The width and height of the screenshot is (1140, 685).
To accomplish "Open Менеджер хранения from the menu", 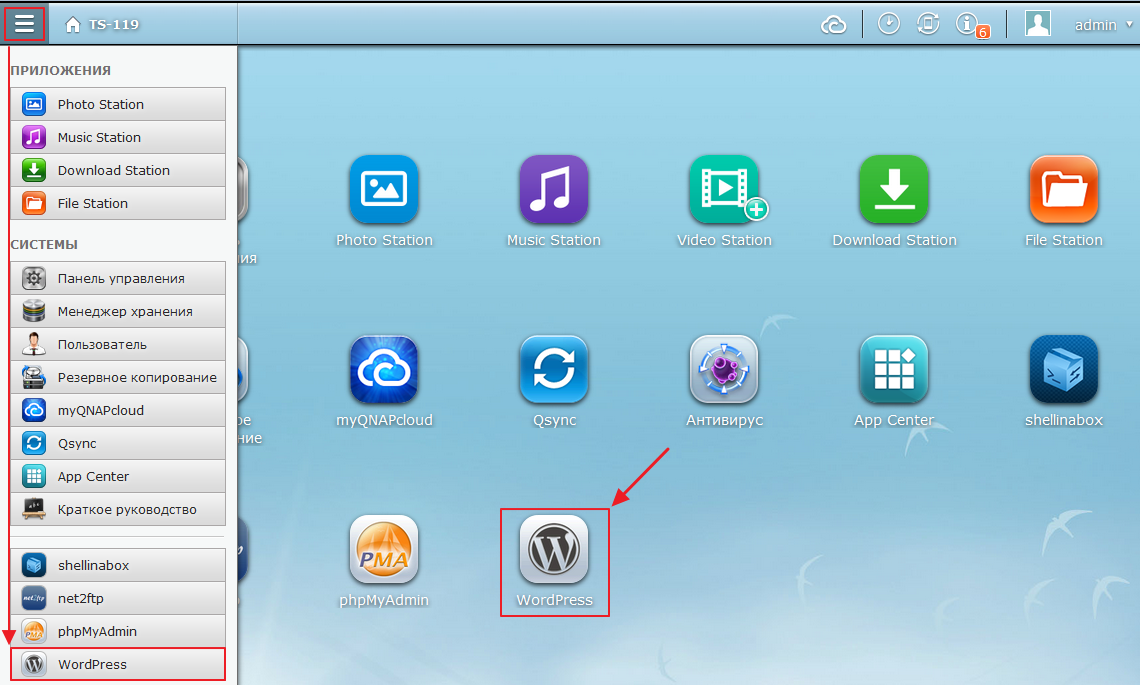I will [x=118, y=311].
